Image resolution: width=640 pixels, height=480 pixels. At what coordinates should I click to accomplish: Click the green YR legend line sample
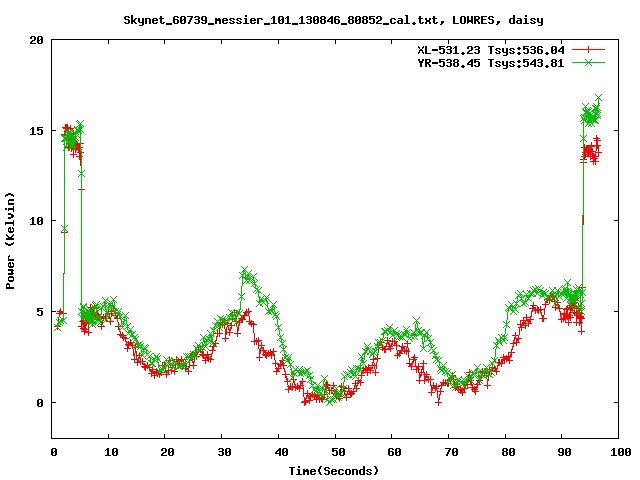(x=588, y=62)
